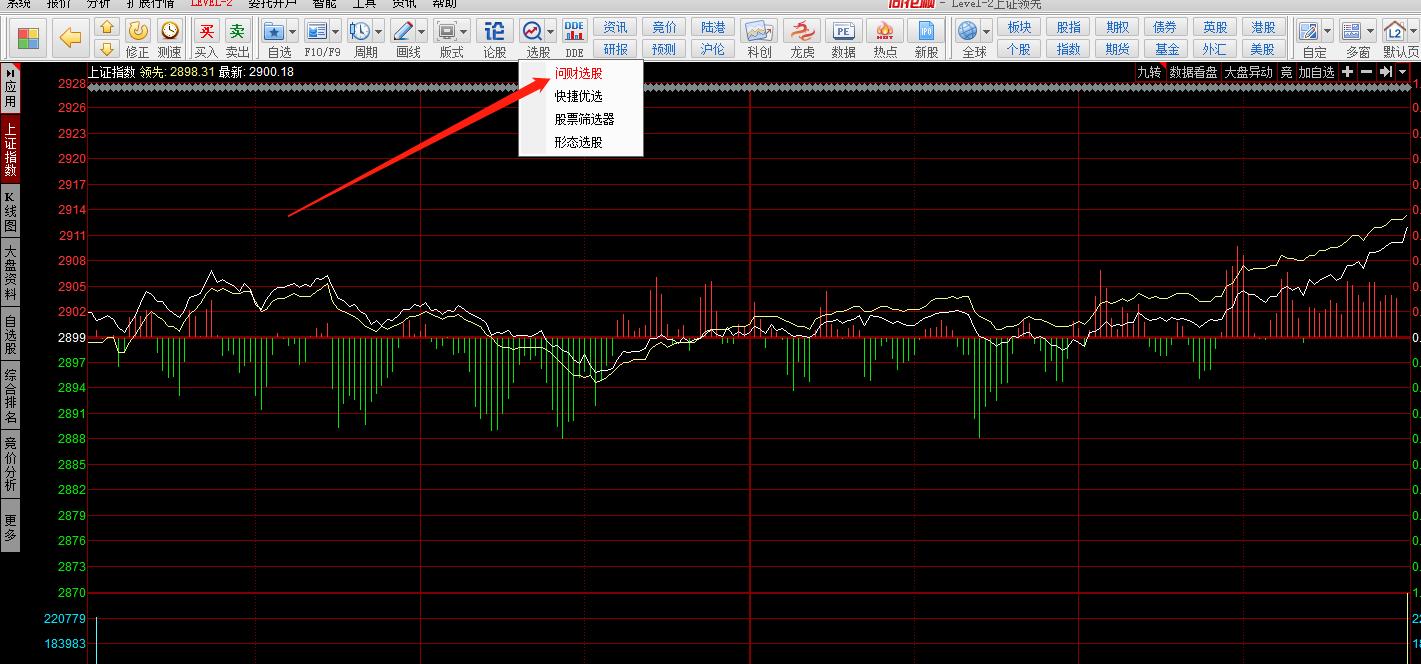Click the 港股 button in toolbar

click(x=1263, y=27)
